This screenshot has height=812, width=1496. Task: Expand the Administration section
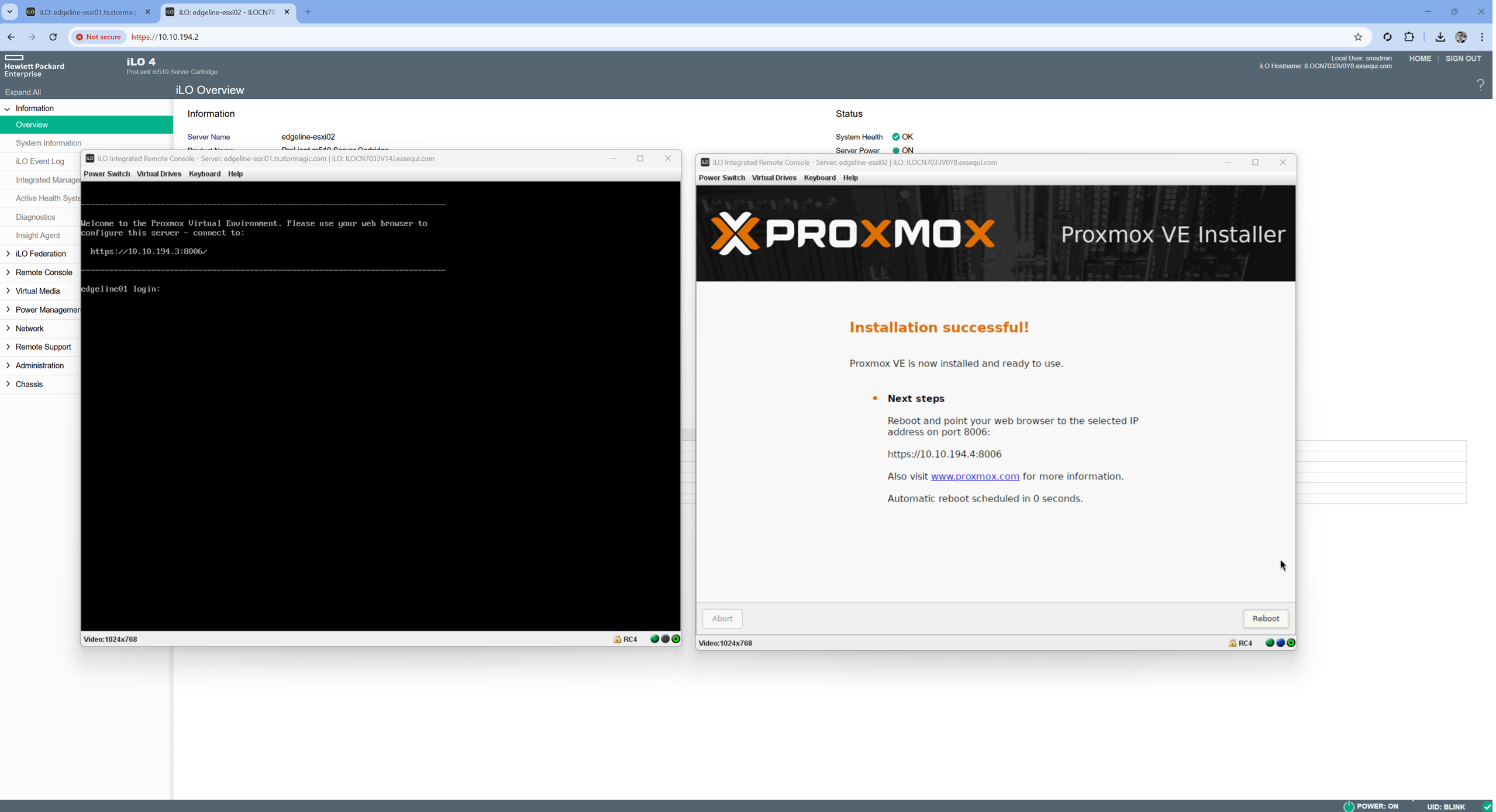pos(8,365)
